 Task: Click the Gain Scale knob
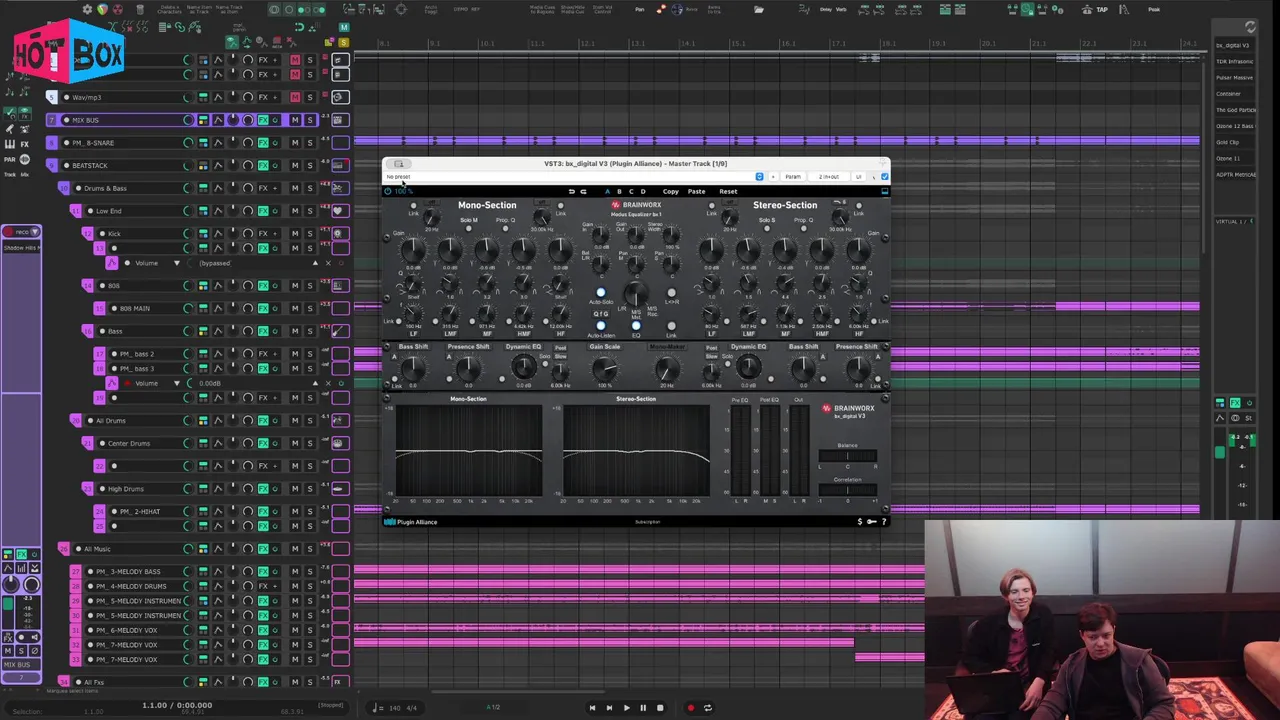click(x=605, y=368)
